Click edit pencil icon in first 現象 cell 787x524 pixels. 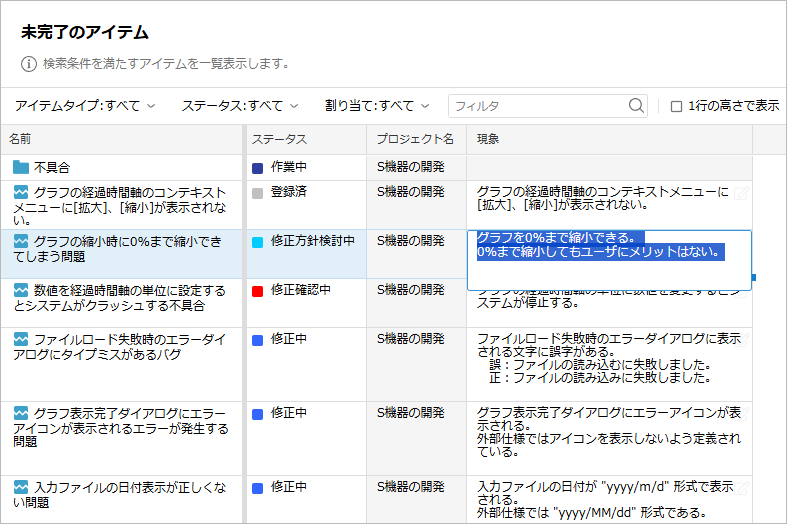coord(741,192)
